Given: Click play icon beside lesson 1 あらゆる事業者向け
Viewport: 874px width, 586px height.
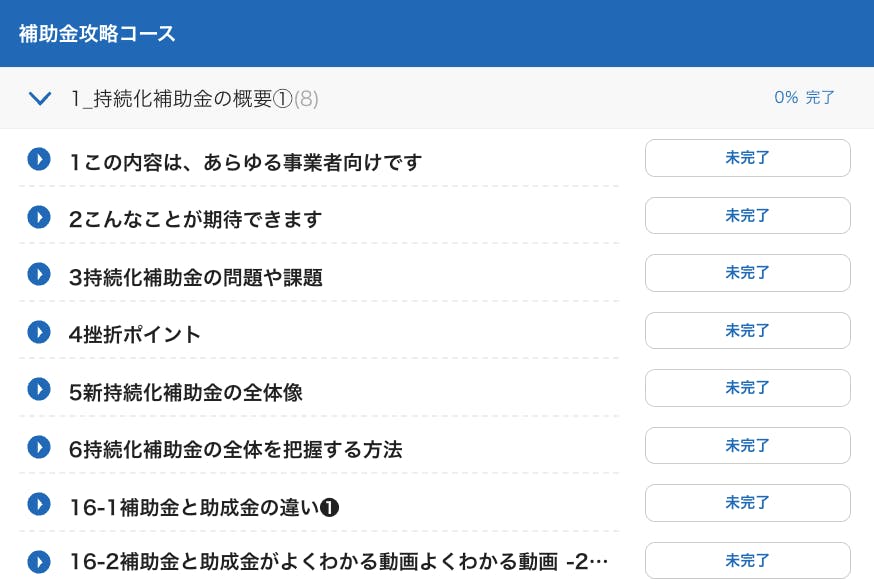Looking at the screenshot, I should pos(39,159).
